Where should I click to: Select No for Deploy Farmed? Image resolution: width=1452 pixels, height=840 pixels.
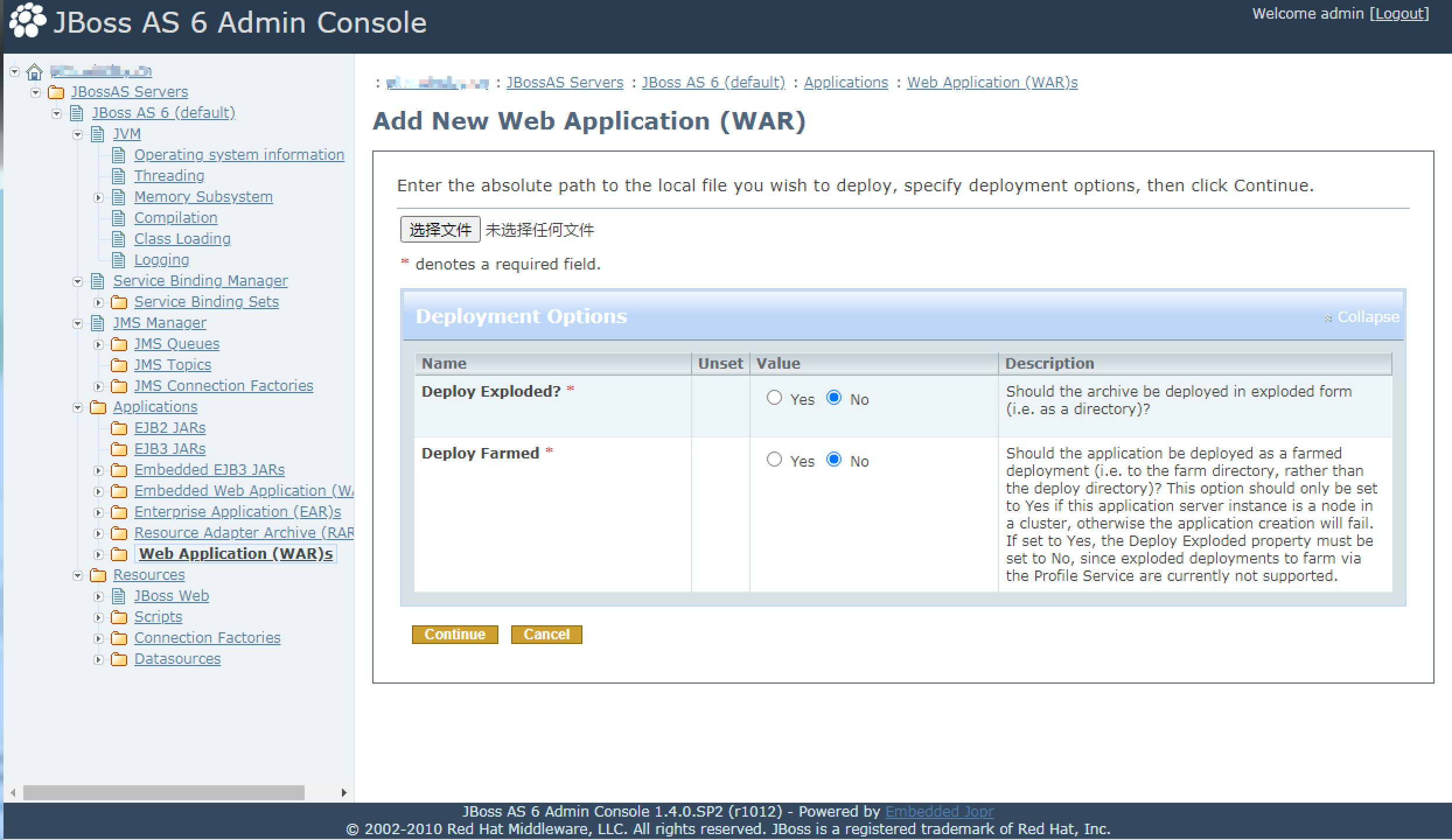834,460
